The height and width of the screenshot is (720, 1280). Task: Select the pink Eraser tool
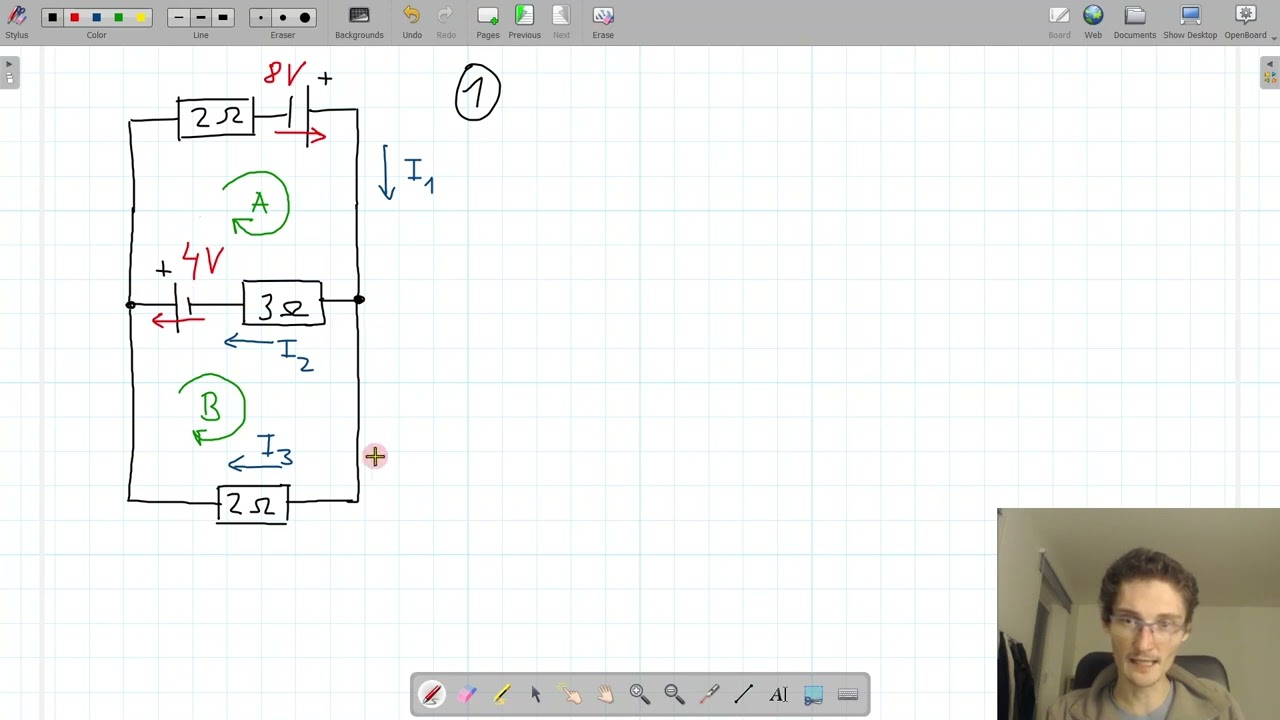click(x=467, y=694)
